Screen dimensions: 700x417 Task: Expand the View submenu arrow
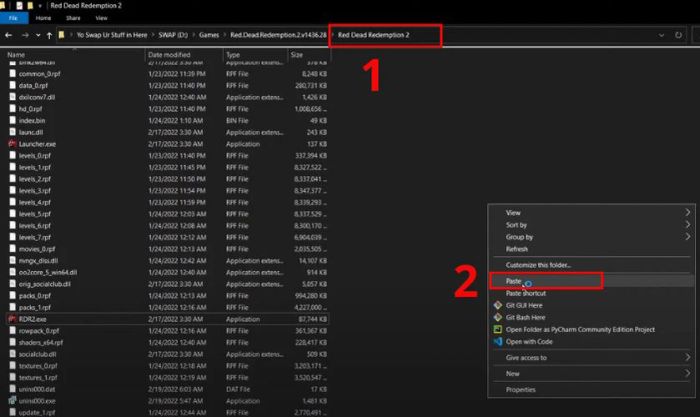[x=688, y=213]
